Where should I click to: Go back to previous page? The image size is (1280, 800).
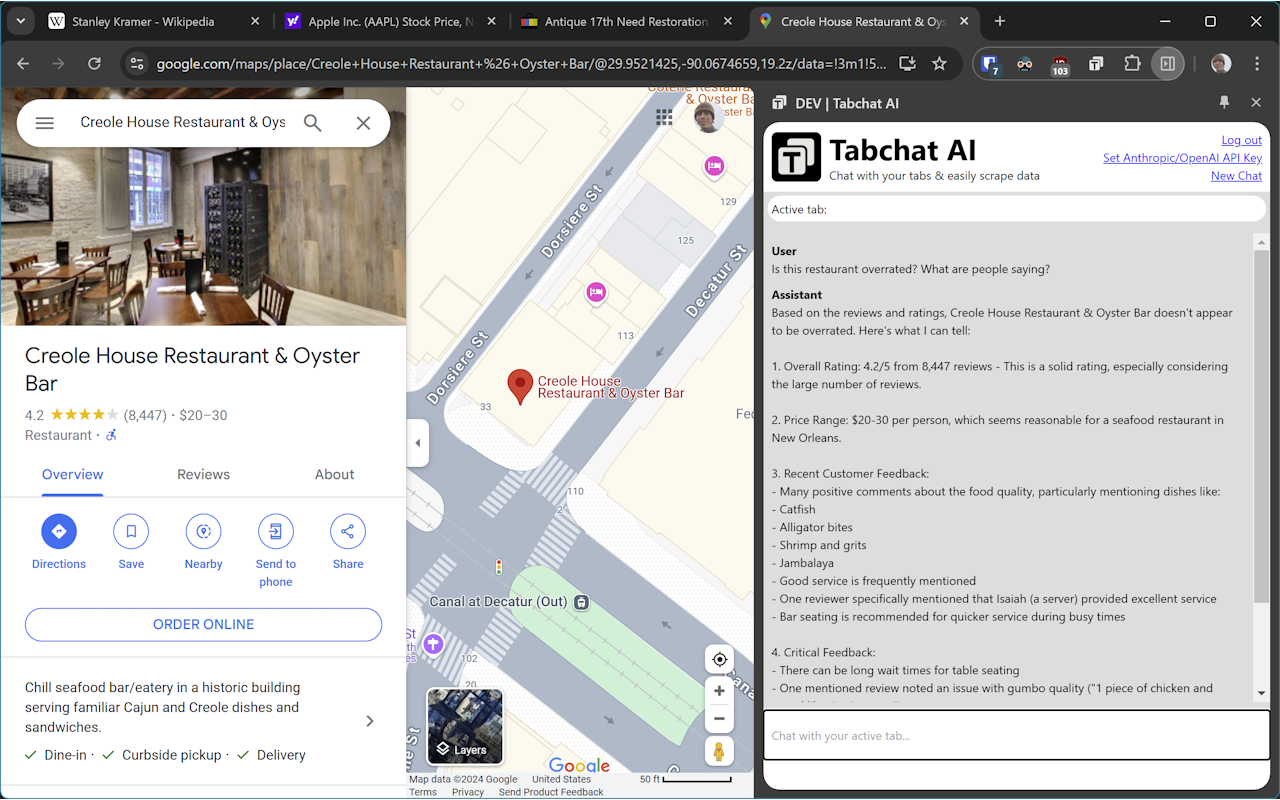(23, 64)
